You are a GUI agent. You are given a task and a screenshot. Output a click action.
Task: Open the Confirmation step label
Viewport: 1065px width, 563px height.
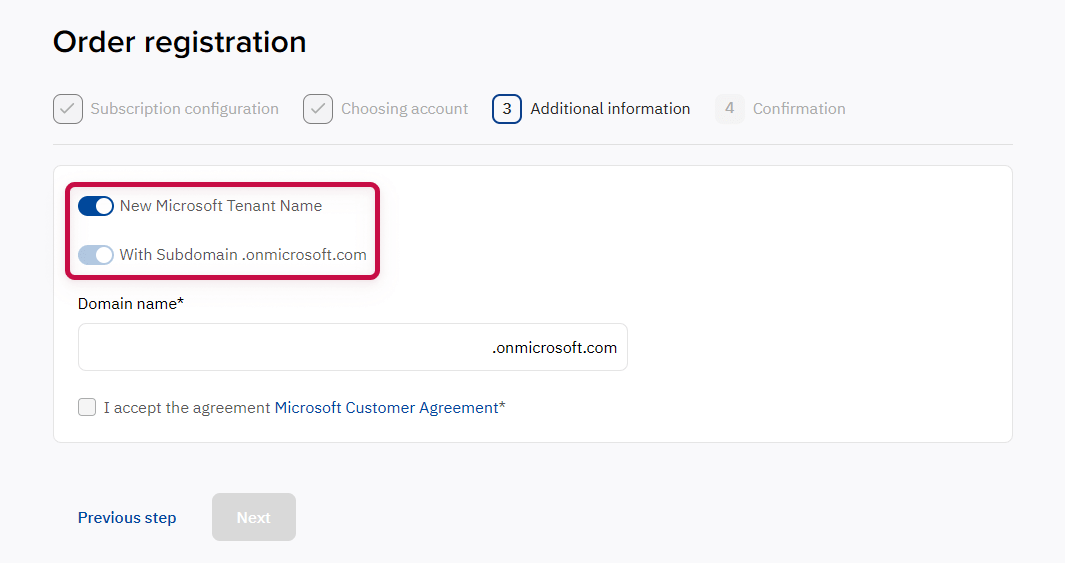click(x=799, y=109)
